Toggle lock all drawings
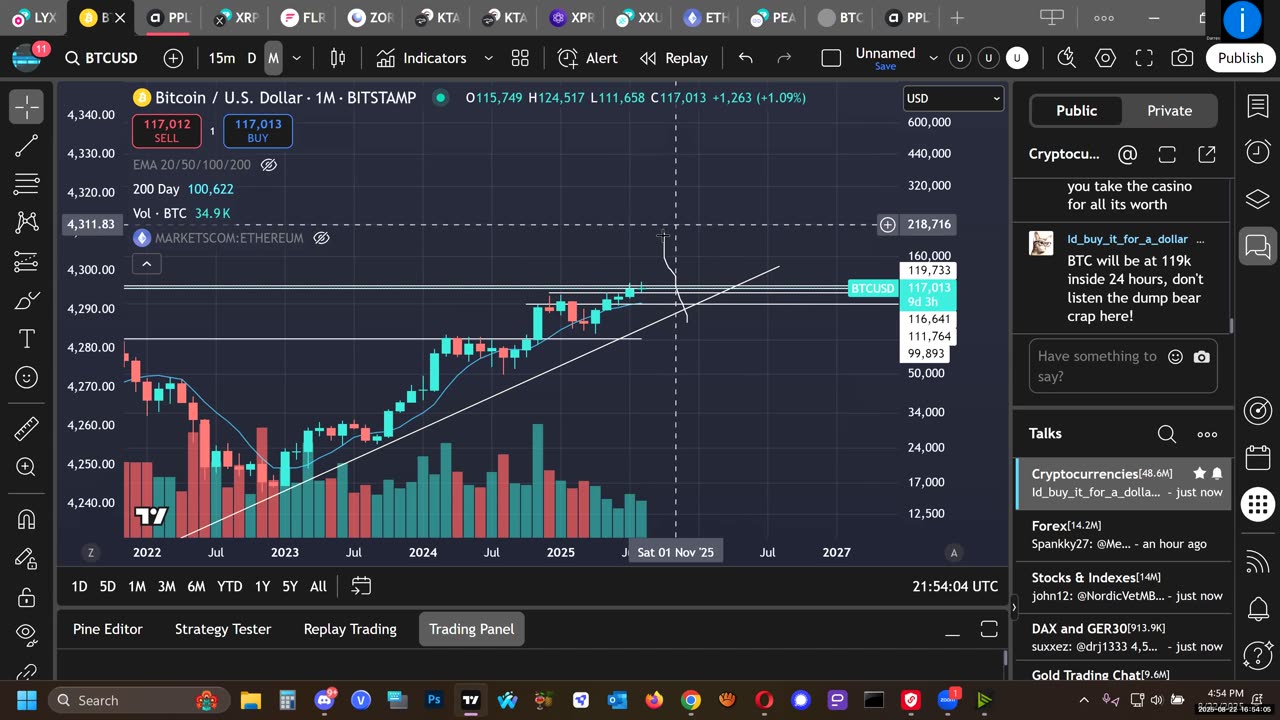Image resolution: width=1280 pixels, height=720 pixels. (x=27, y=596)
